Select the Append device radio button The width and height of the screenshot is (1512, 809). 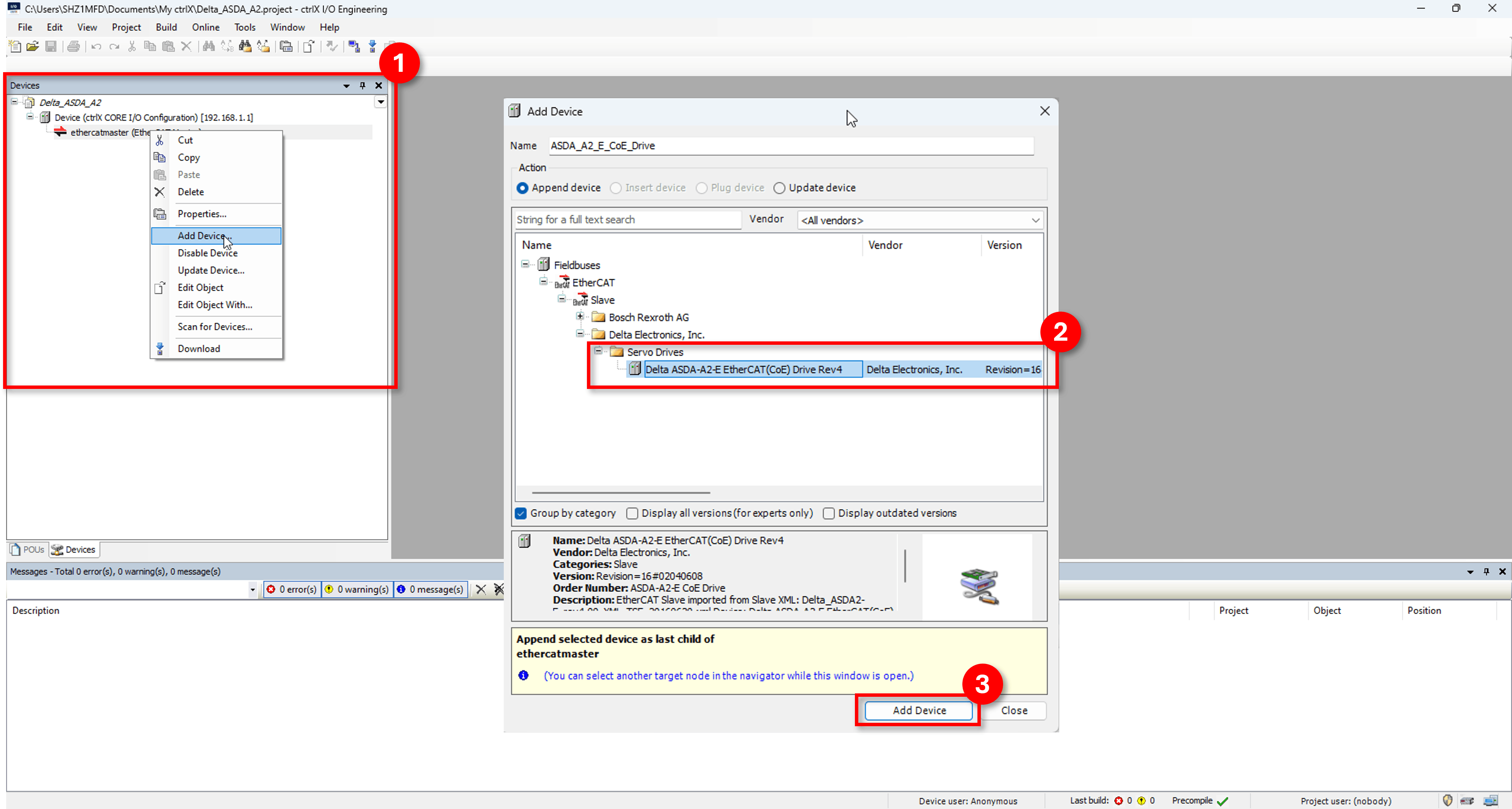[522, 188]
